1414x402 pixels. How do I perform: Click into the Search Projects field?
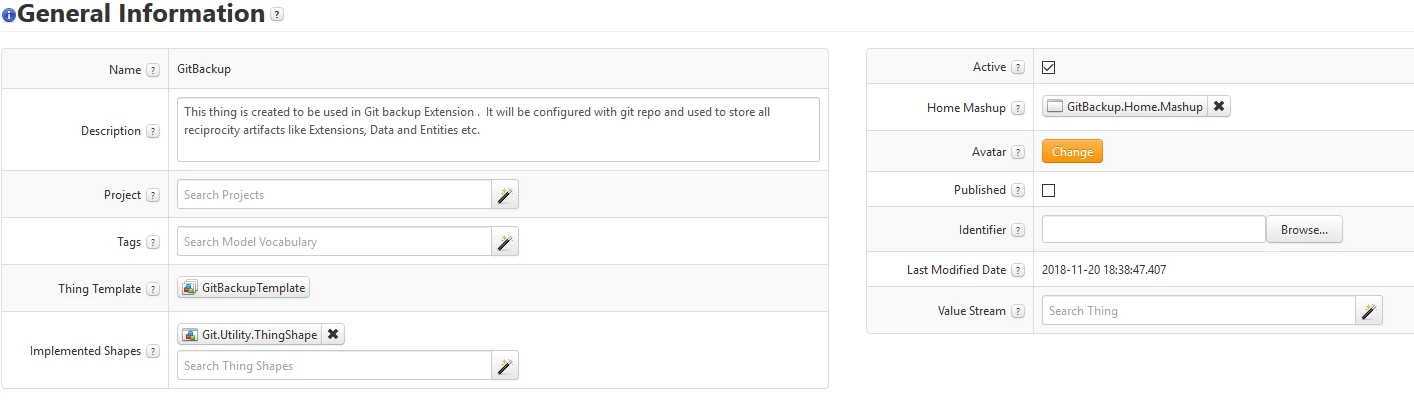click(334, 195)
